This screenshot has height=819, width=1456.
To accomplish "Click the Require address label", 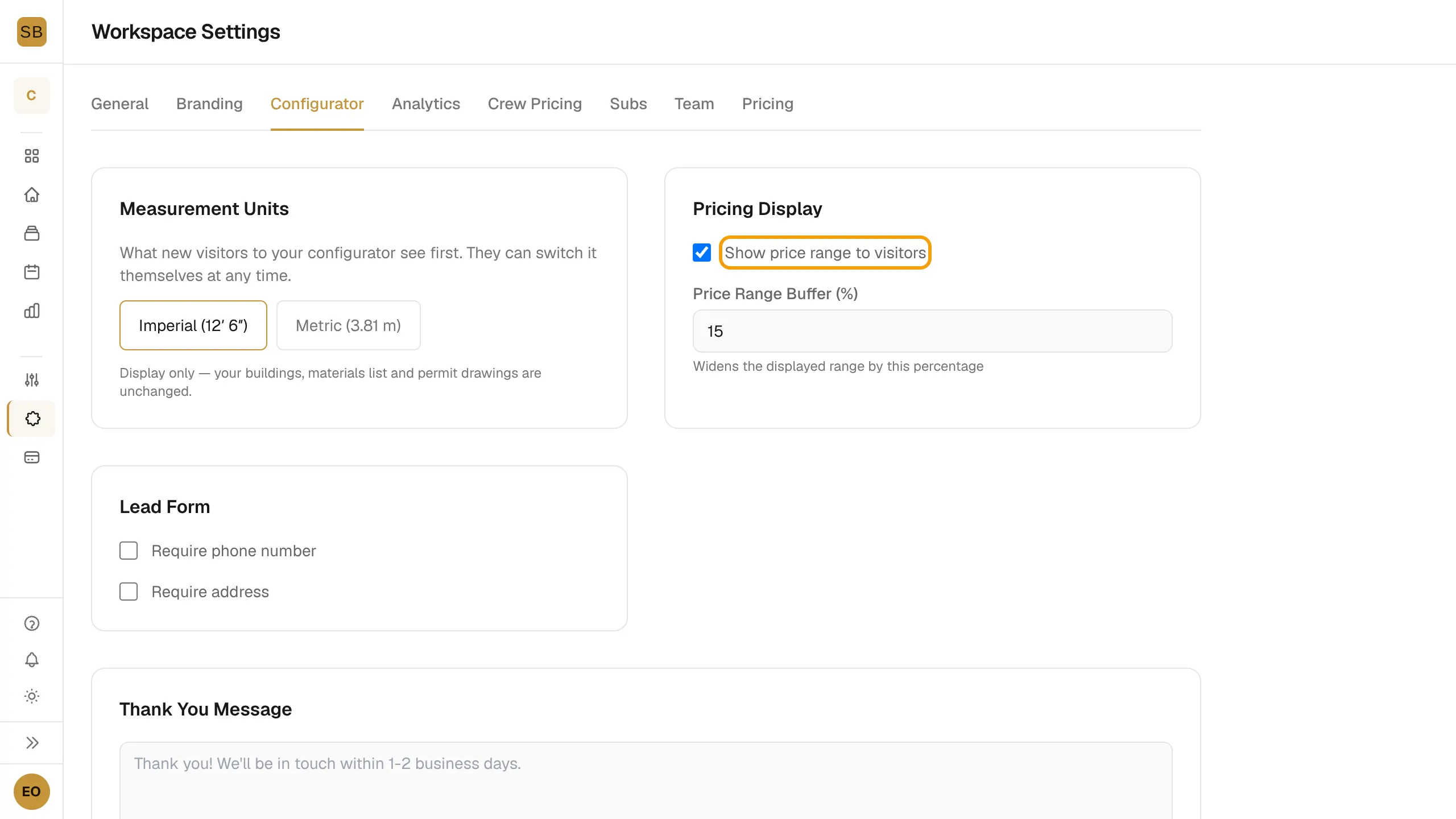I will [x=210, y=591].
